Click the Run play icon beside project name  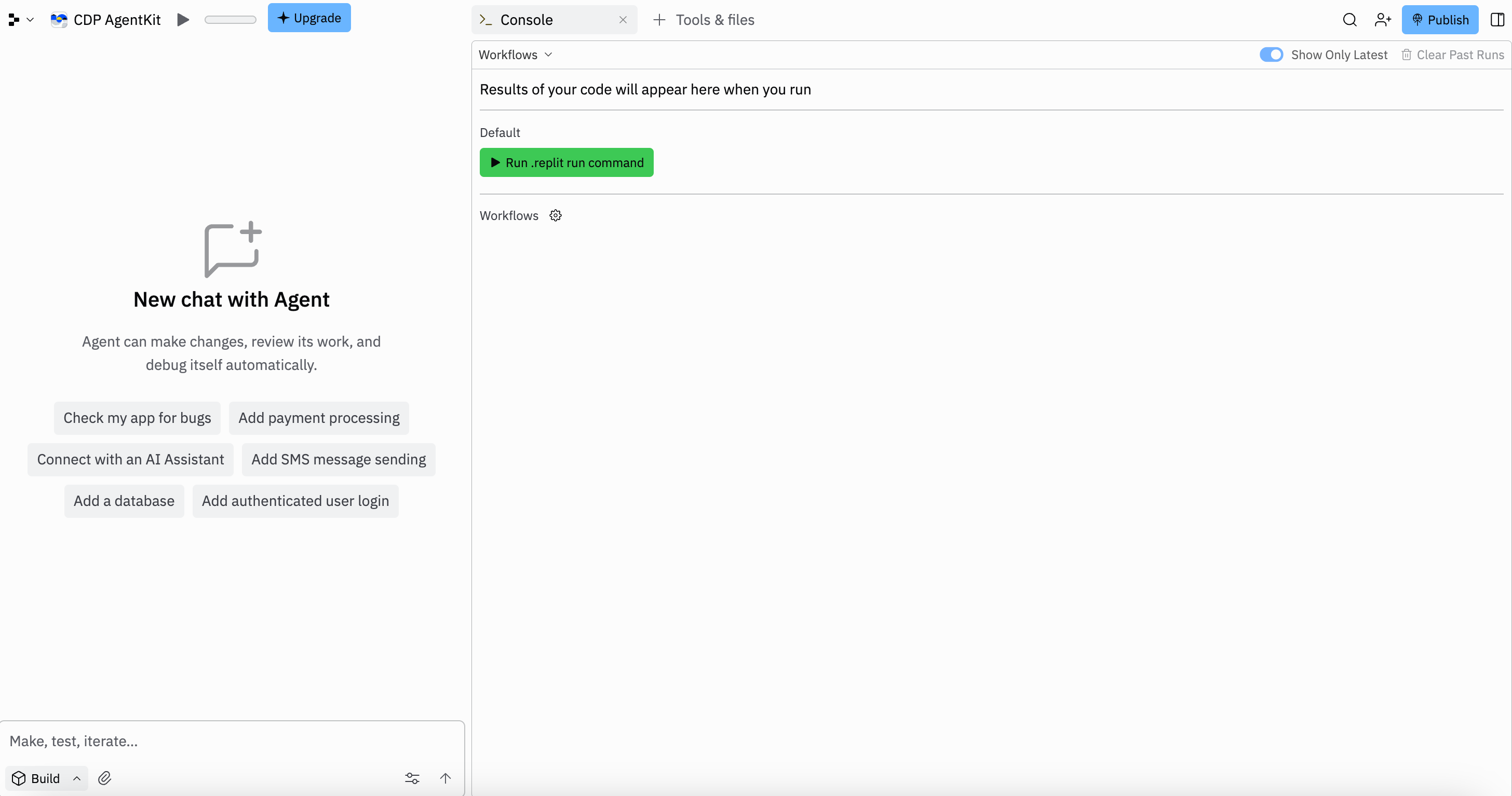click(183, 20)
